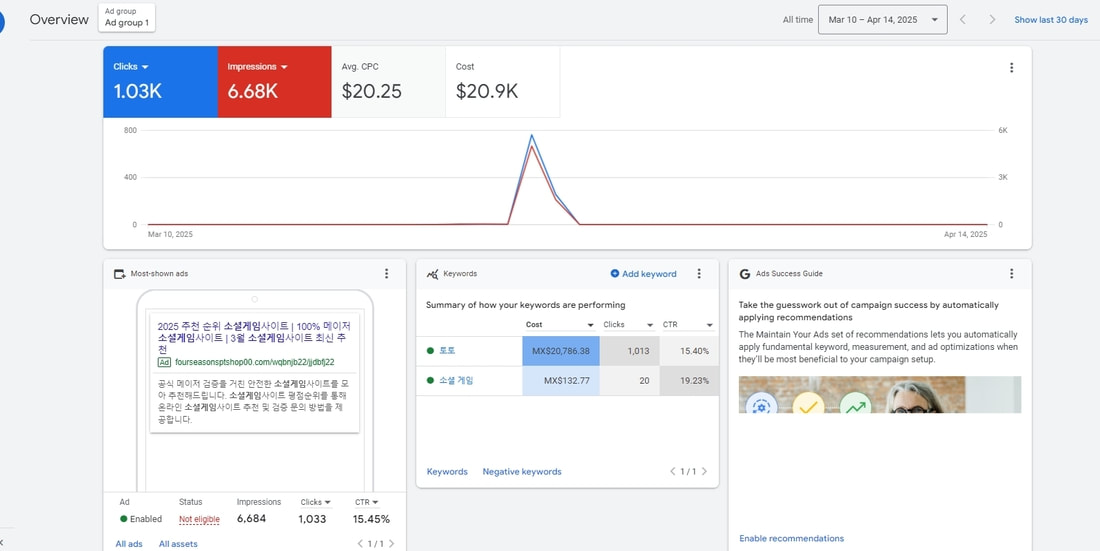Click Enable recommendations link

pos(791,538)
